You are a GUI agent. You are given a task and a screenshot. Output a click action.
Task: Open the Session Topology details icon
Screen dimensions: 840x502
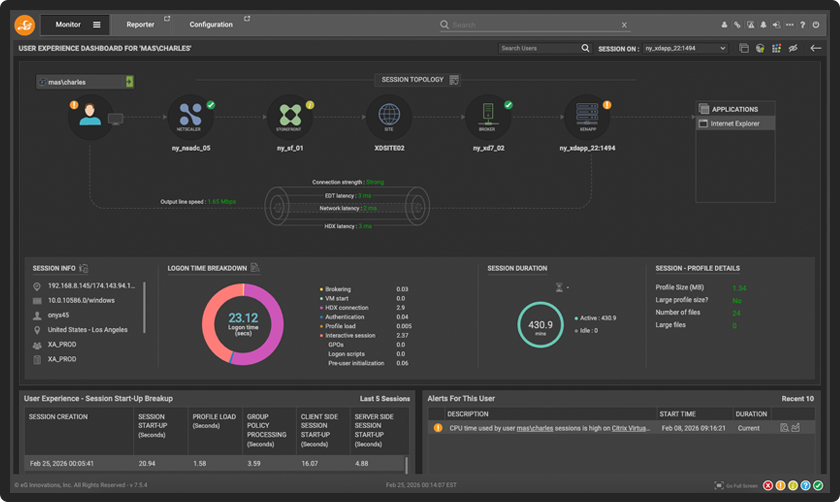pyautogui.click(x=454, y=80)
